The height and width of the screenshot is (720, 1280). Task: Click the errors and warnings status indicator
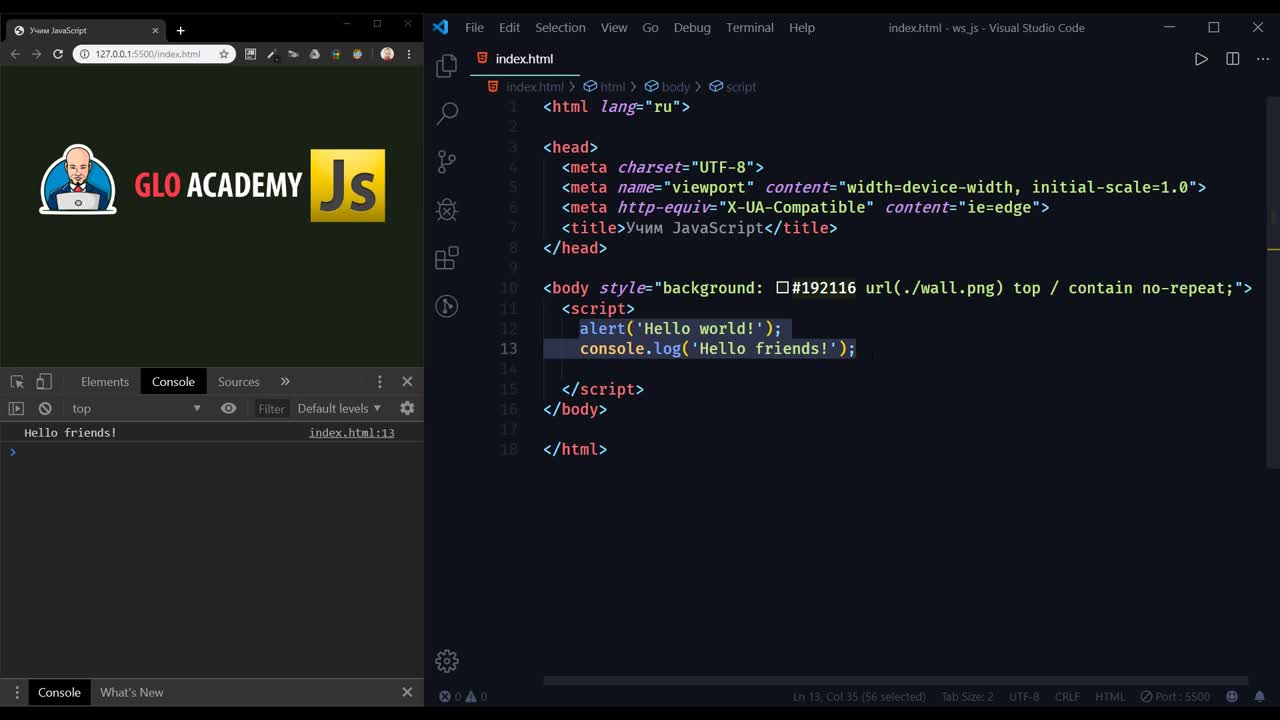[x=463, y=697]
